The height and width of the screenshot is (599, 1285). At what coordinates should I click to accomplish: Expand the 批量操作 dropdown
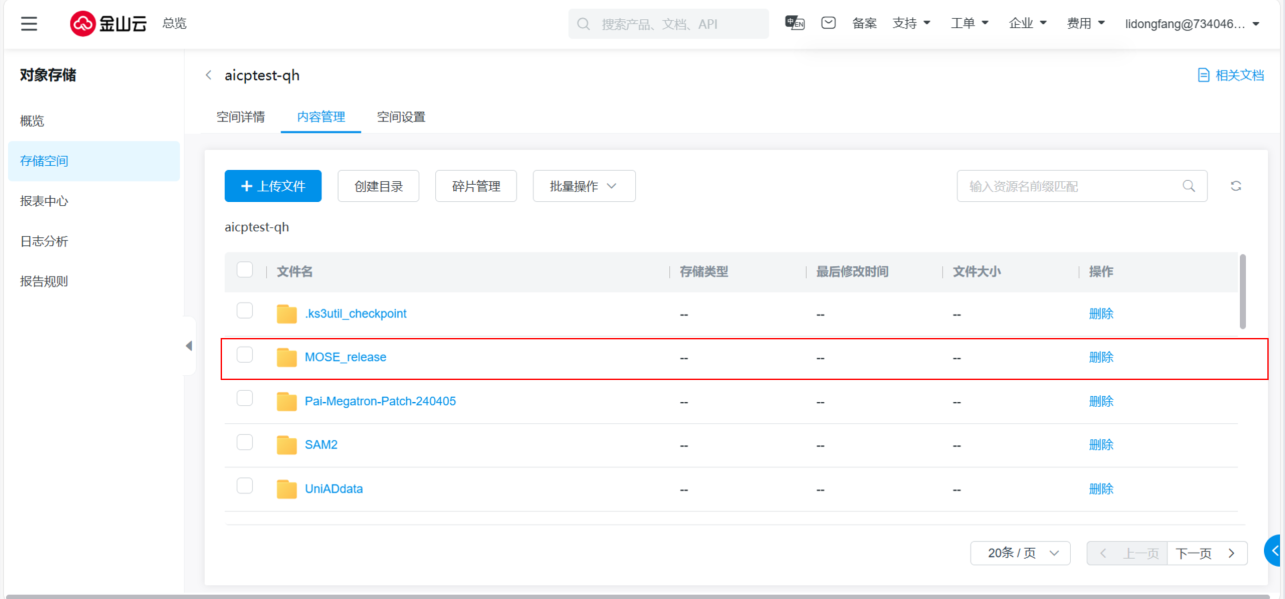pos(584,186)
